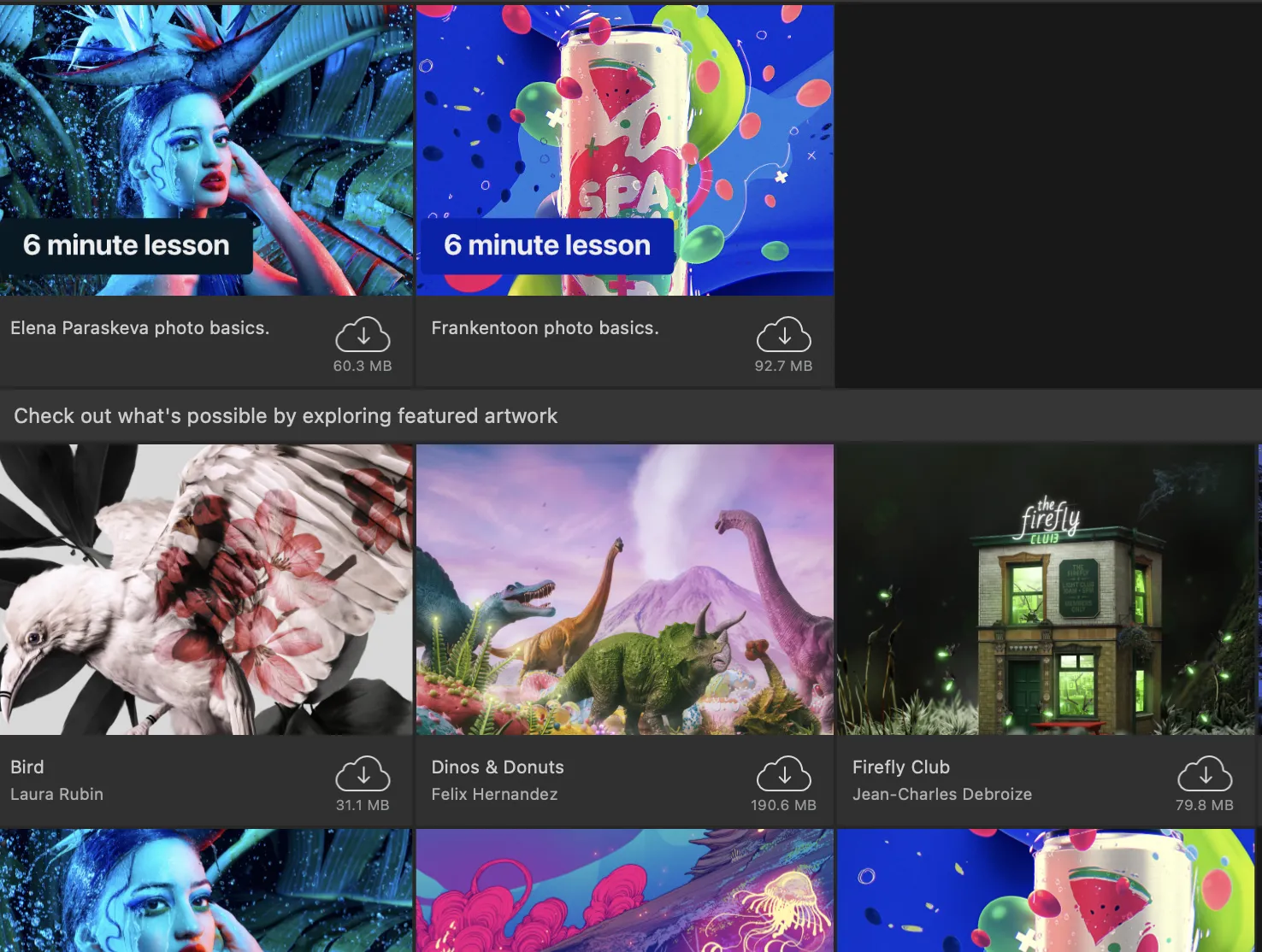Select the Bird artwork thumbnail
Viewport: 1262px width, 952px height.
206,590
